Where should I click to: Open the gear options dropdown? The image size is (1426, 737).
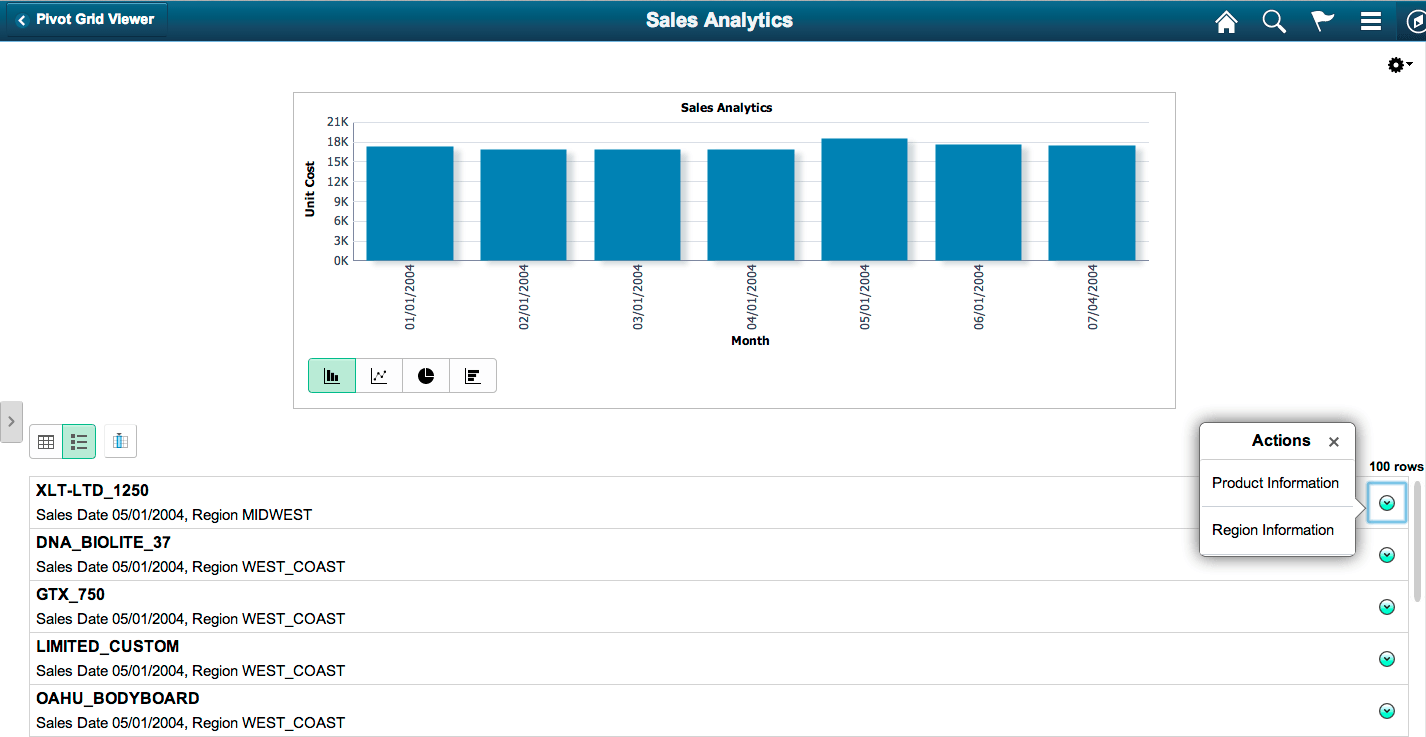[x=1396, y=64]
